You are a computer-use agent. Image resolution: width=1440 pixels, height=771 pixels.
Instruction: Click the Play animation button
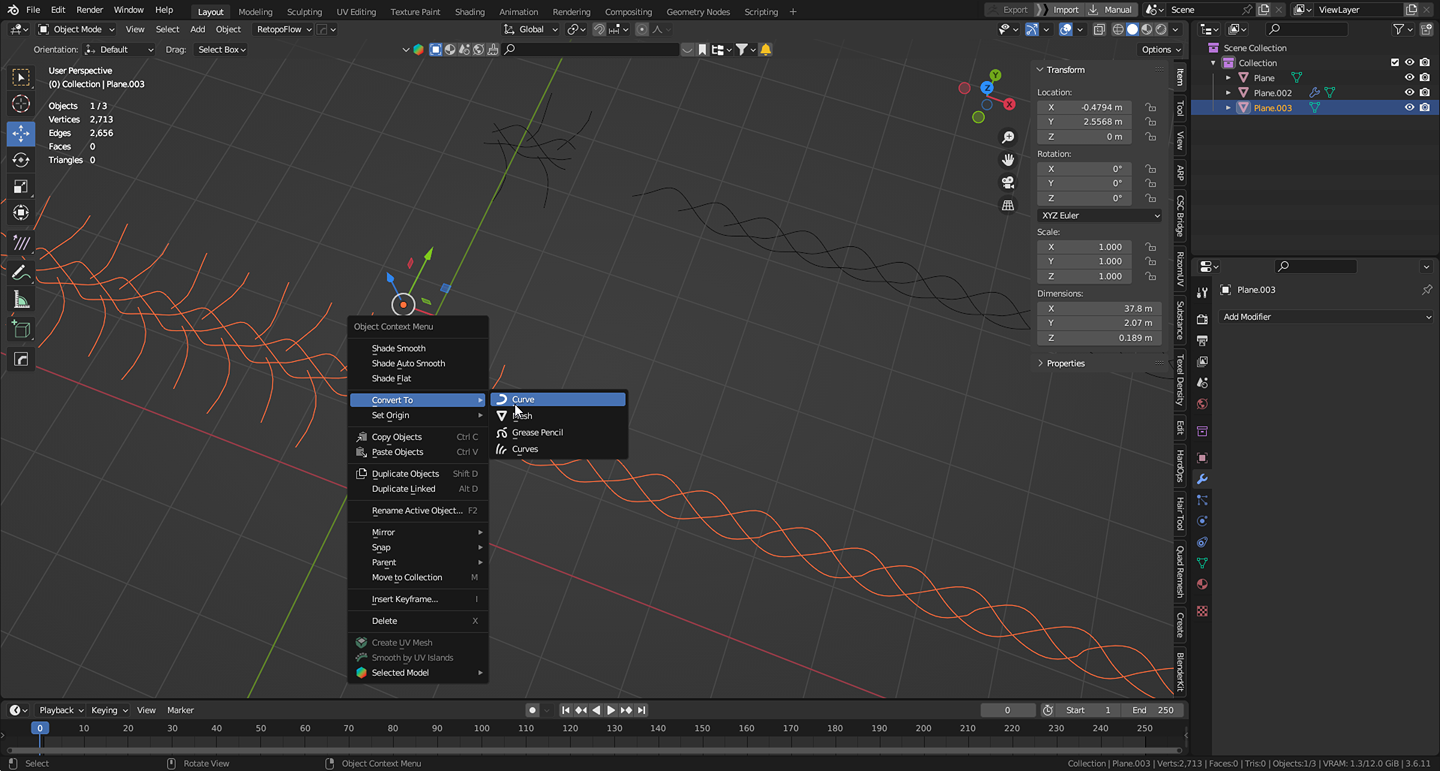[x=611, y=710]
